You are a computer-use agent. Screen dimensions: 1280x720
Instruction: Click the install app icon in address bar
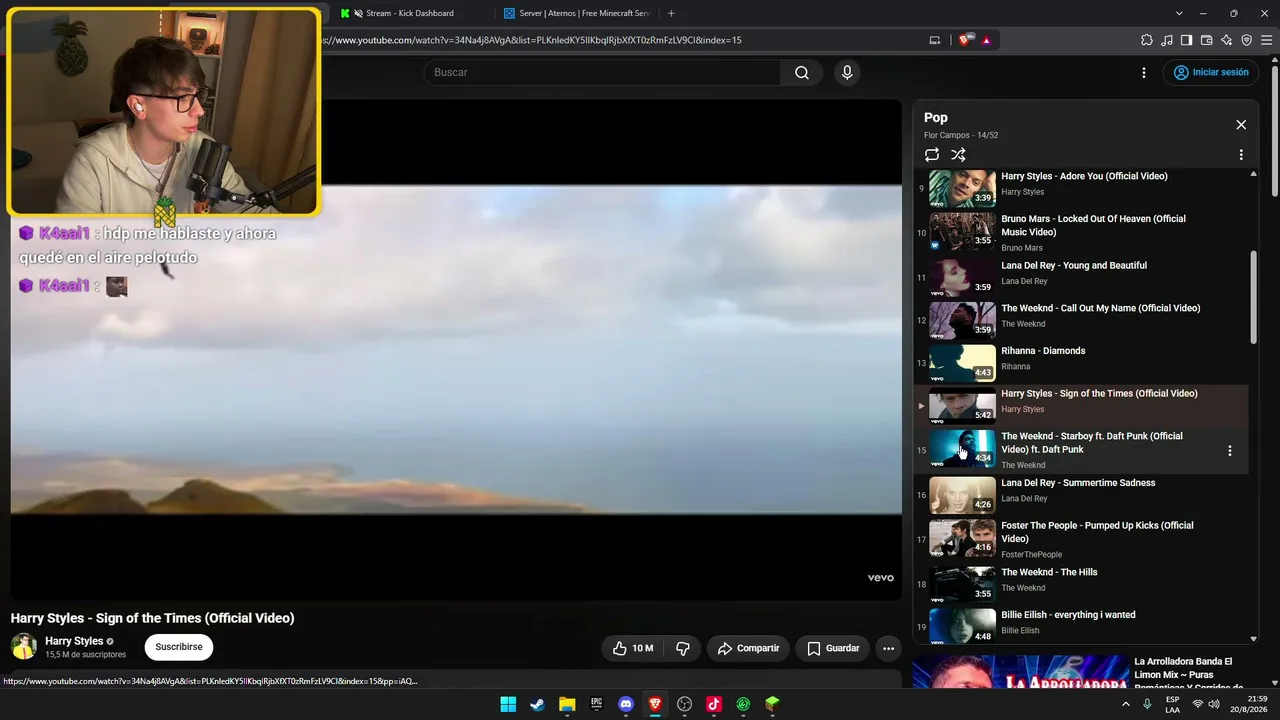pyautogui.click(x=935, y=40)
